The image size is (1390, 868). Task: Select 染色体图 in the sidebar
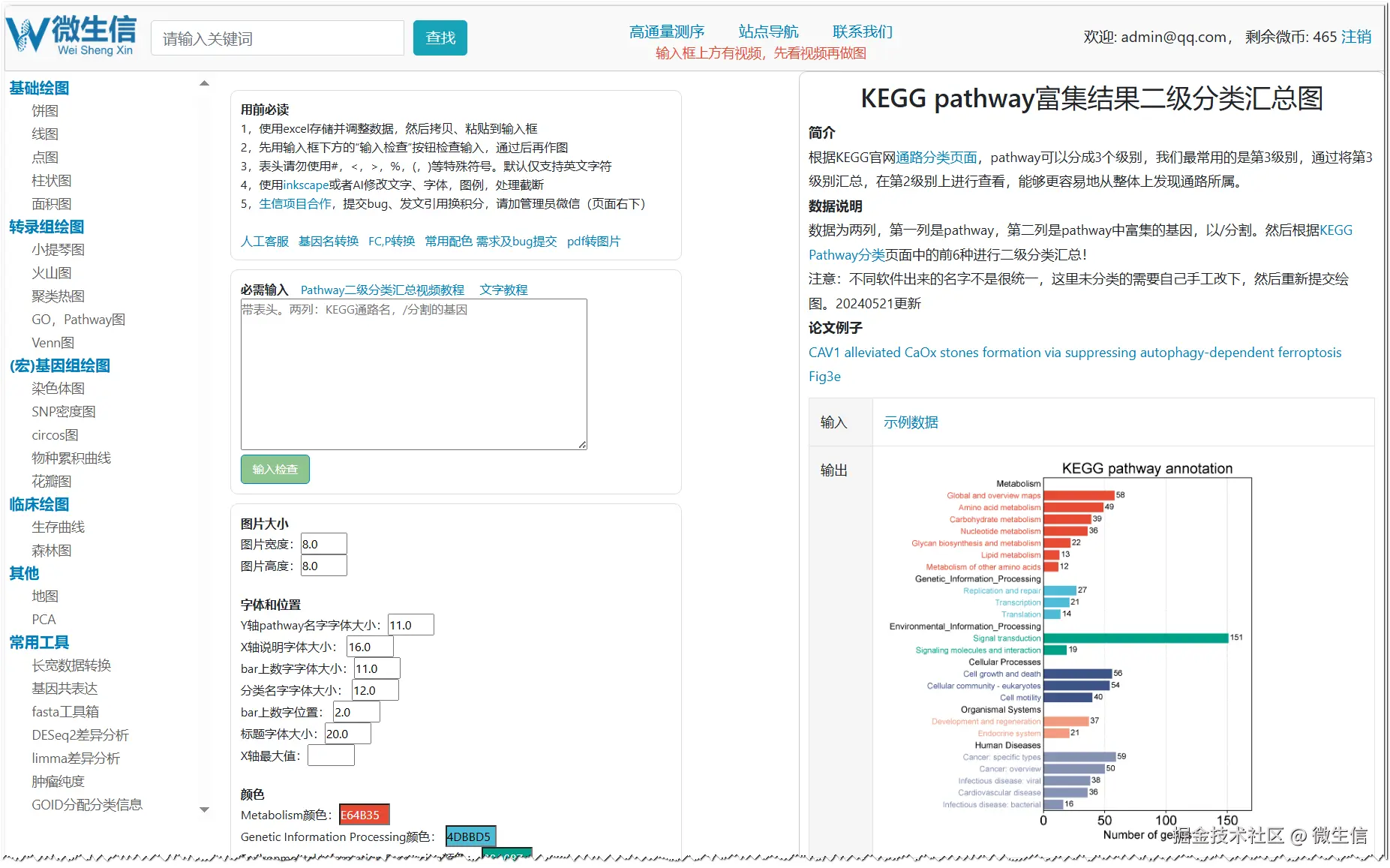(x=59, y=389)
